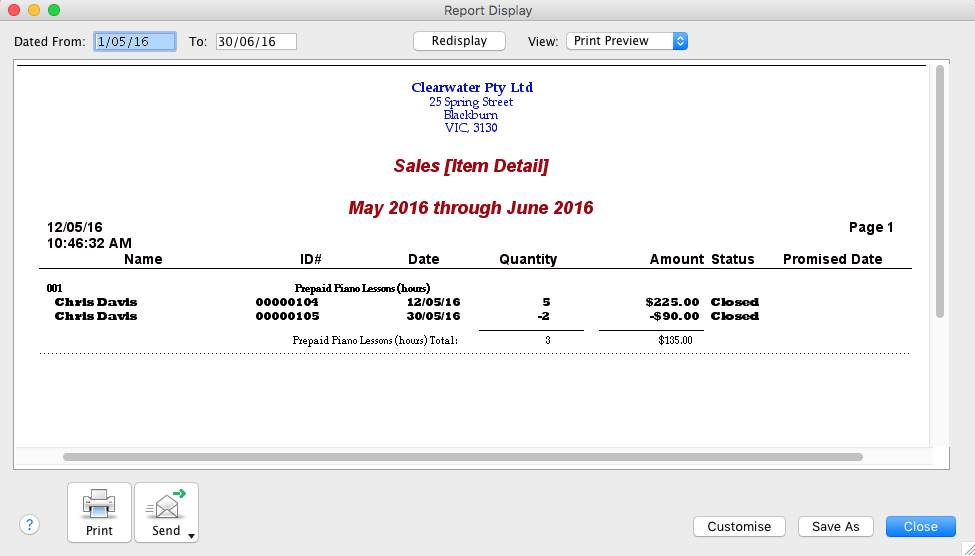975x556 pixels.
Task: Click the Clearwater Pty Ltd company name
Action: [471, 88]
